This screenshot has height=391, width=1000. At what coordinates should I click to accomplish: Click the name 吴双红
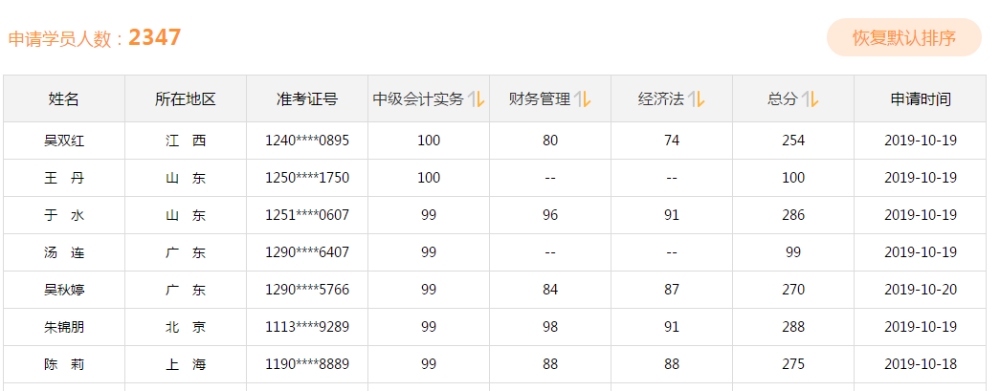coord(64,140)
